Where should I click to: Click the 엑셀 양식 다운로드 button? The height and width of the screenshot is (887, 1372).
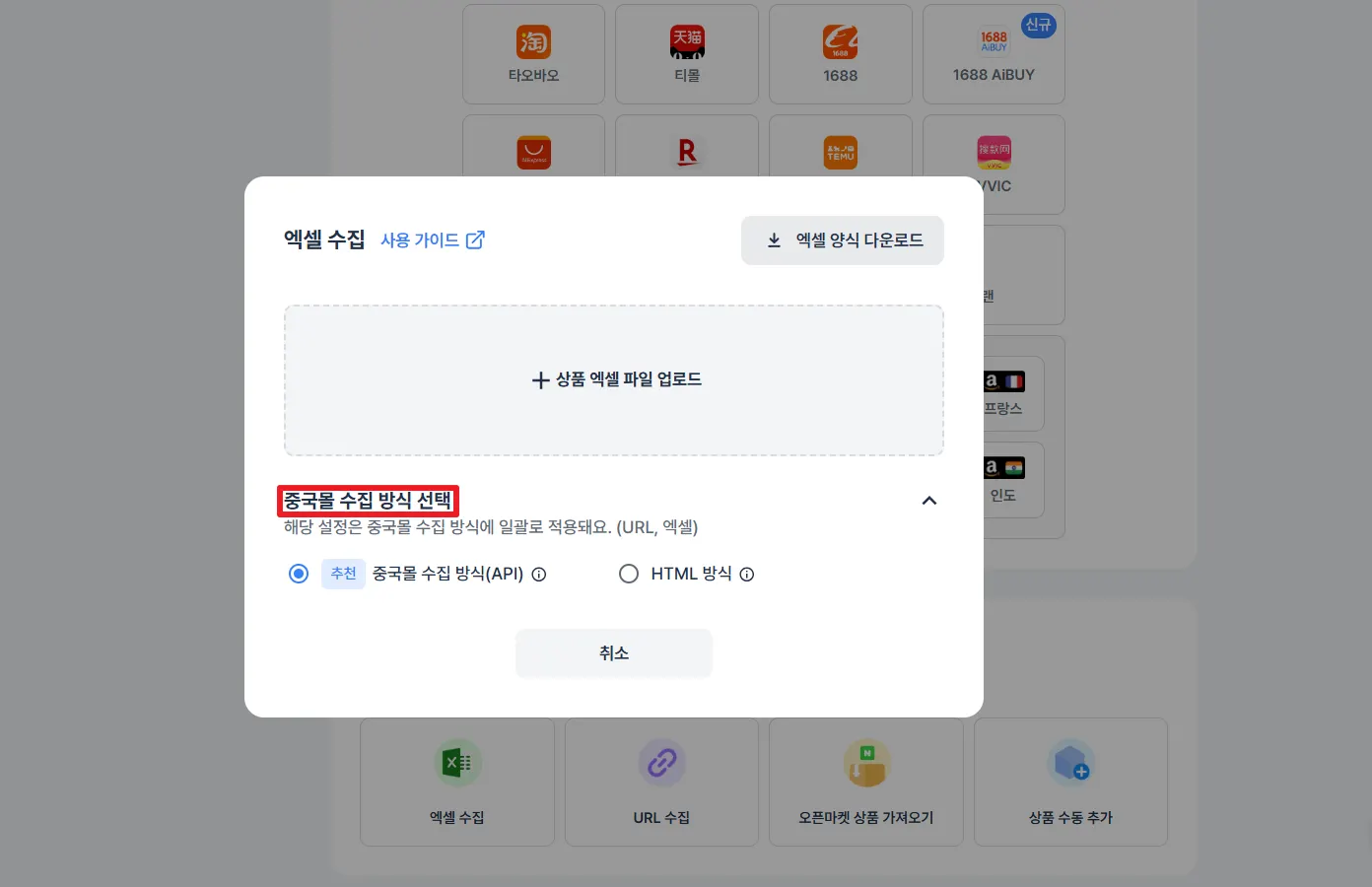pos(843,240)
